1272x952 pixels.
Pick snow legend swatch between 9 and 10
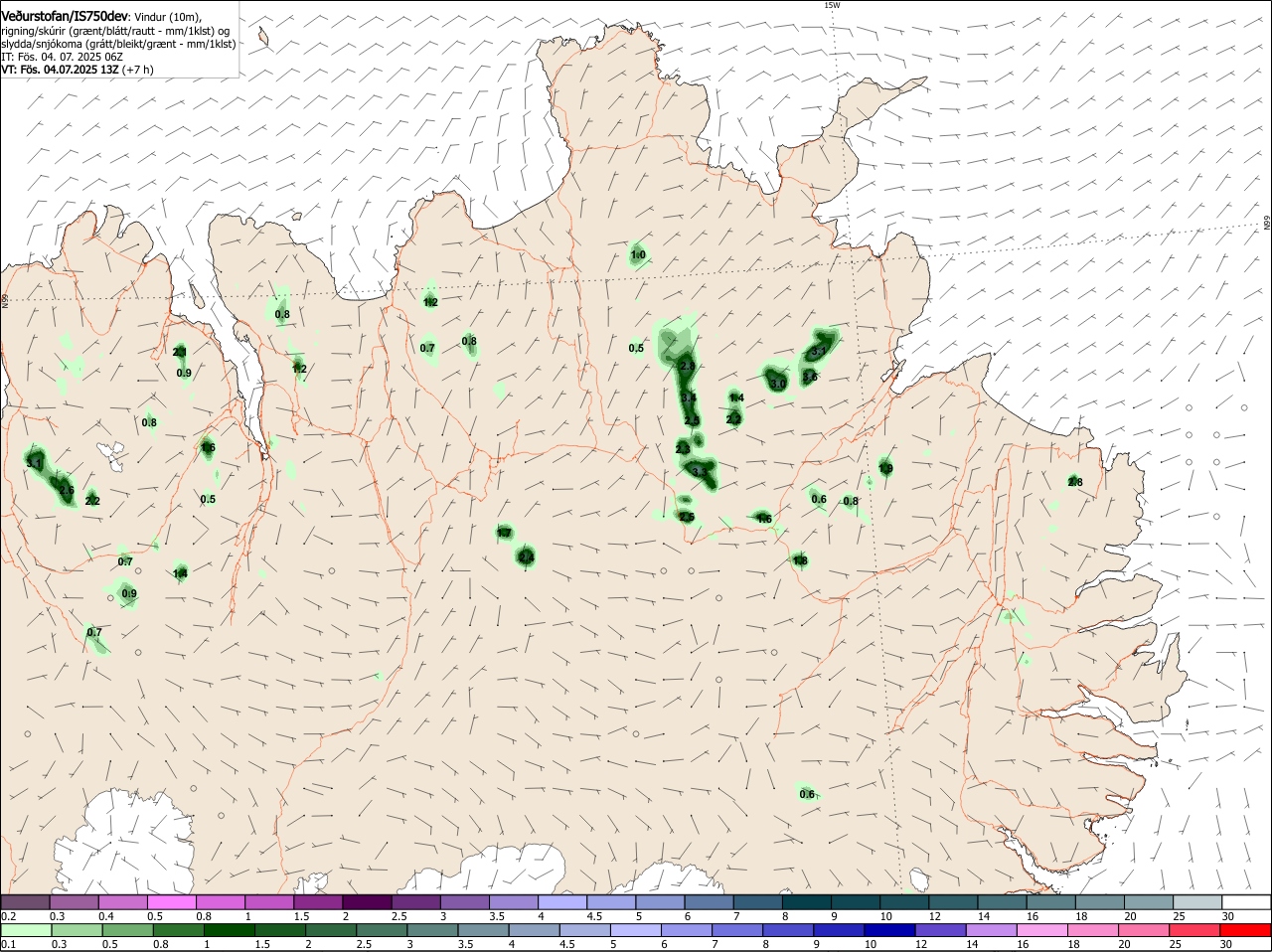[x=857, y=901]
